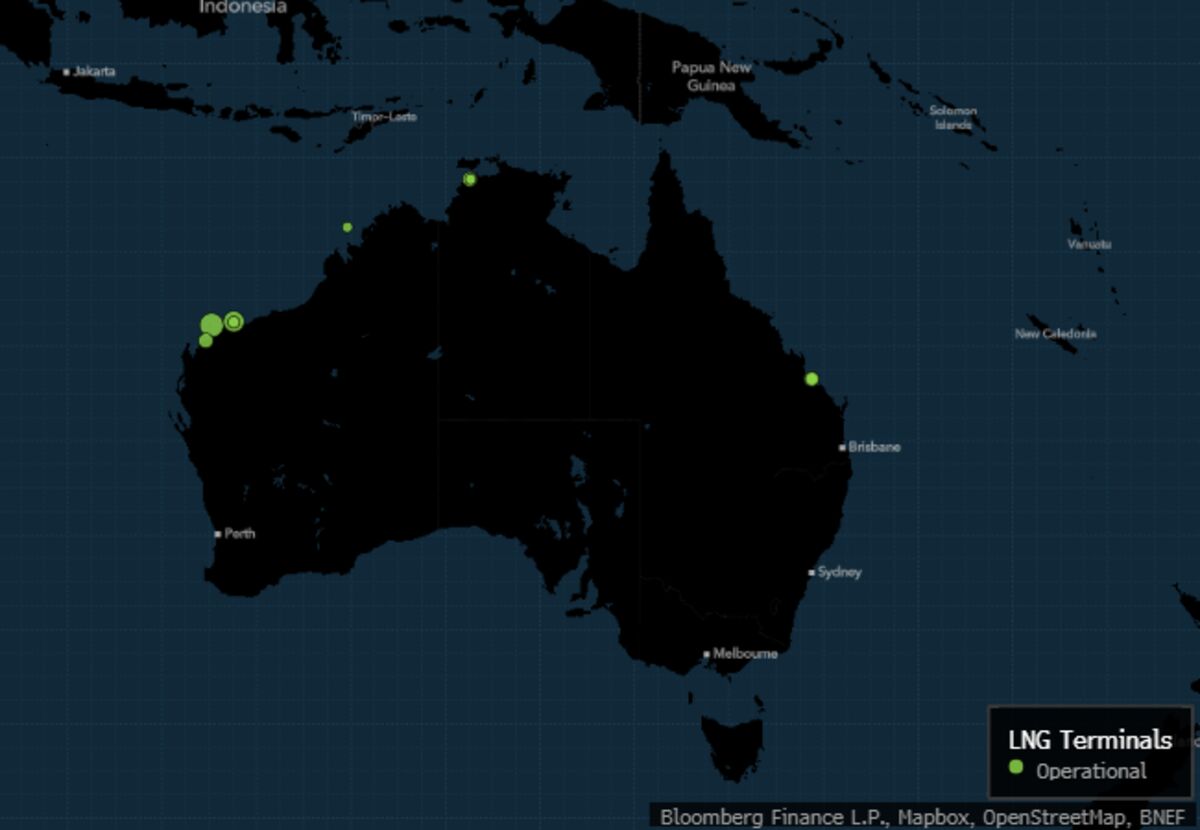Click the Bloomberg Finance L.P. credit

773,817
